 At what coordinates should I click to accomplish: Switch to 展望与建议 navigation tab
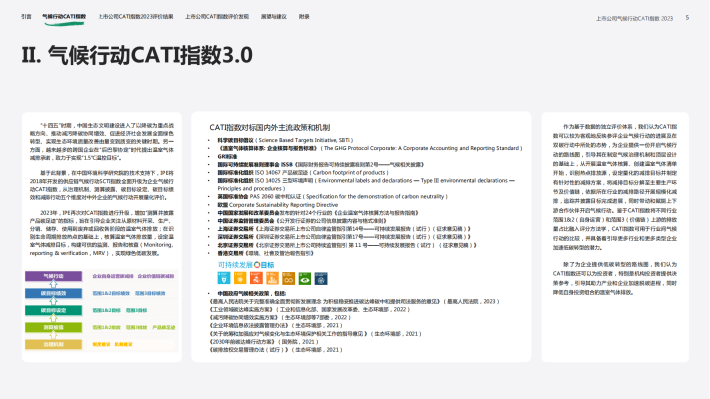[273, 17]
